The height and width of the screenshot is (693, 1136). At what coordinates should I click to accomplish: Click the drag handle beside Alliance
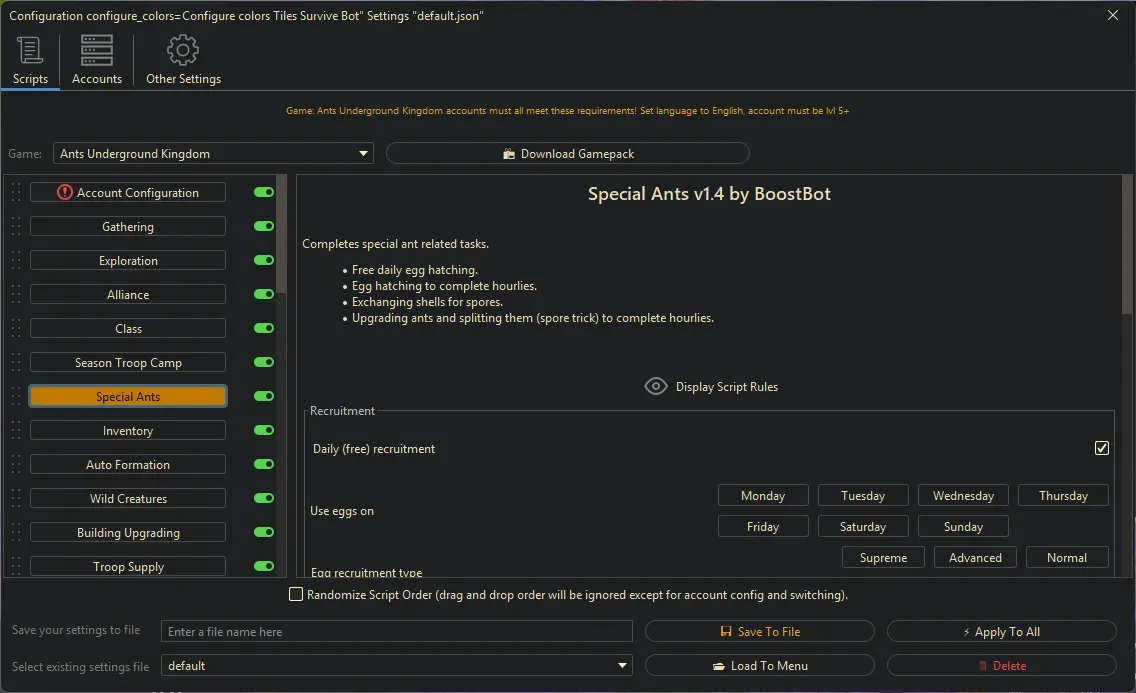coord(15,295)
